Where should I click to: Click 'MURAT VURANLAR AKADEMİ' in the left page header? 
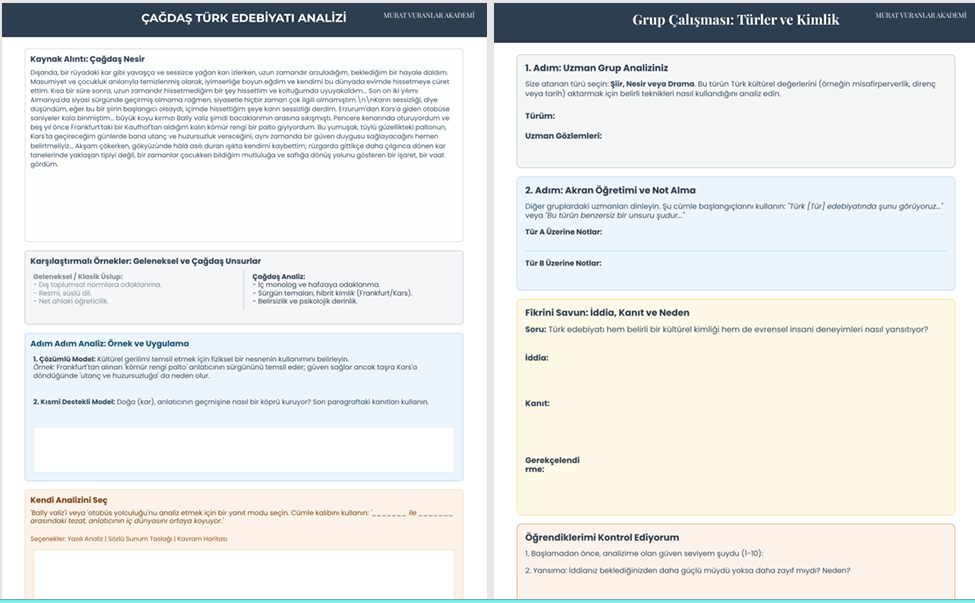(429, 16)
